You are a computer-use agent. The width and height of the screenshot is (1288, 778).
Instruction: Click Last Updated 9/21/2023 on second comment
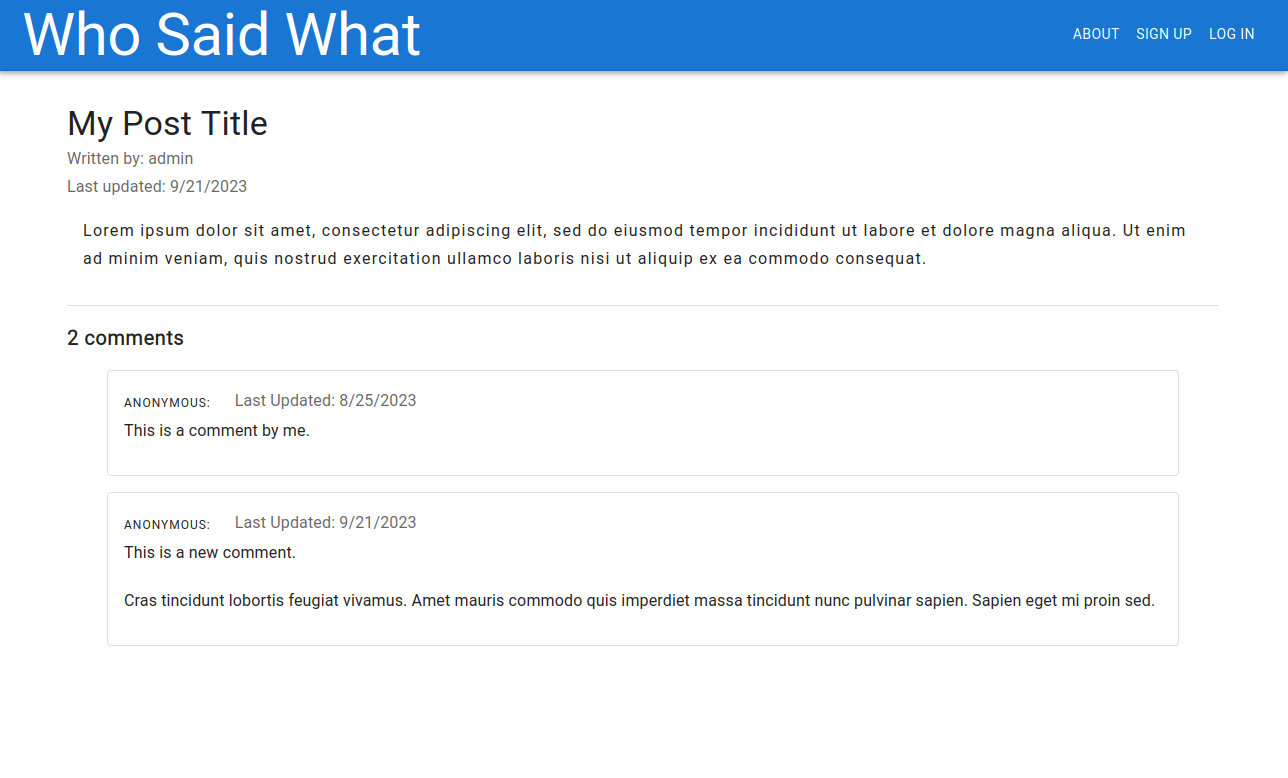325,522
